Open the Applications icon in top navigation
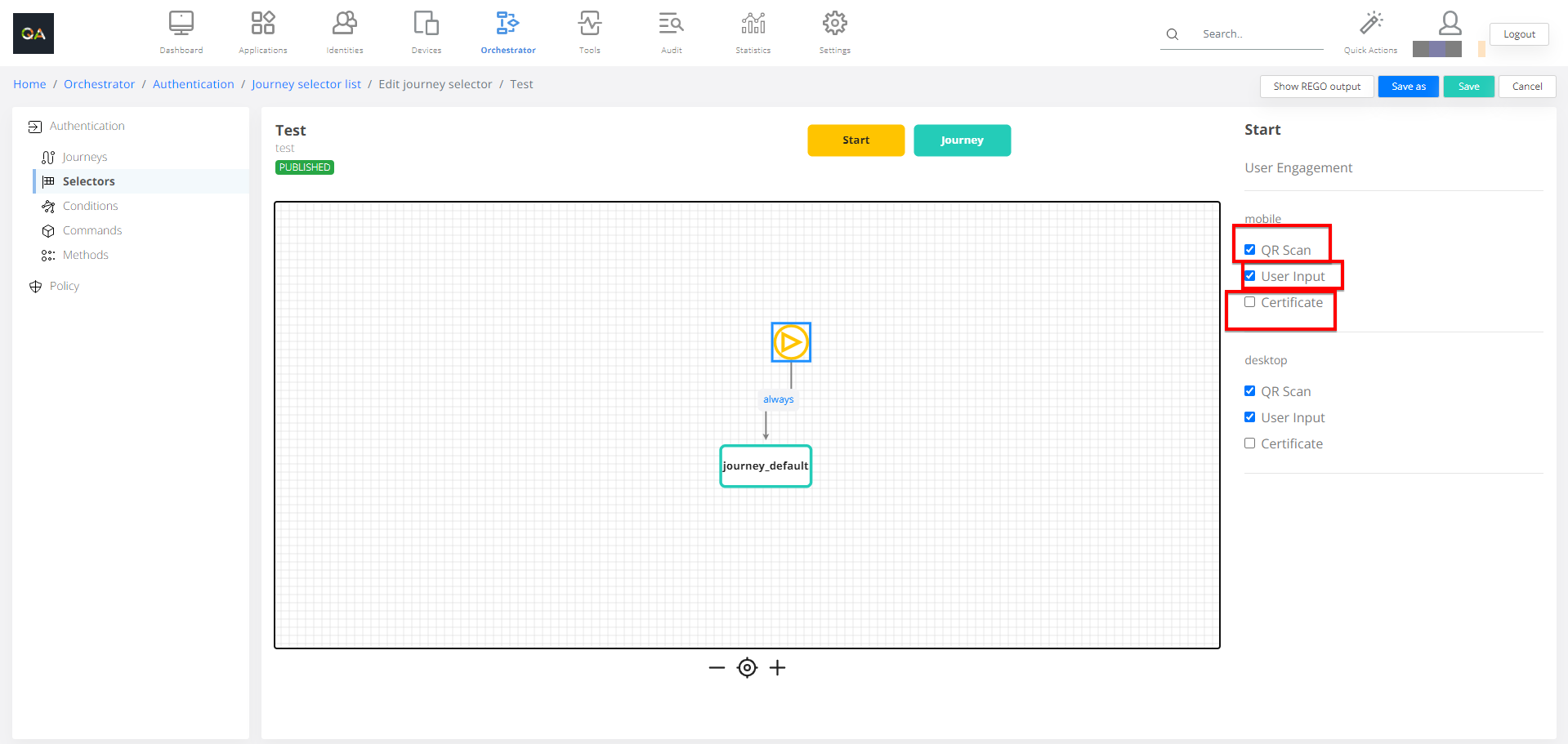This screenshot has height=744, width=1568. (262, 24)
